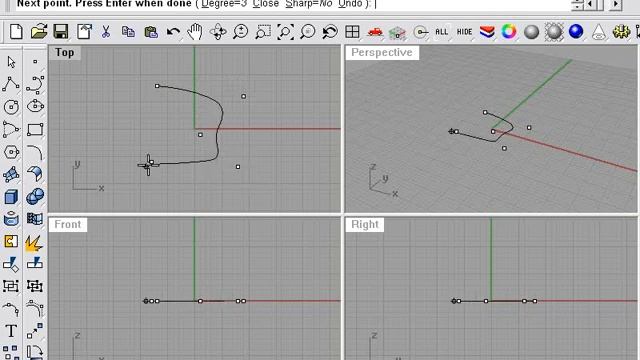Shade viewport with gray sphere icon
The image size is (640, 360).
(x=531, y=32)
